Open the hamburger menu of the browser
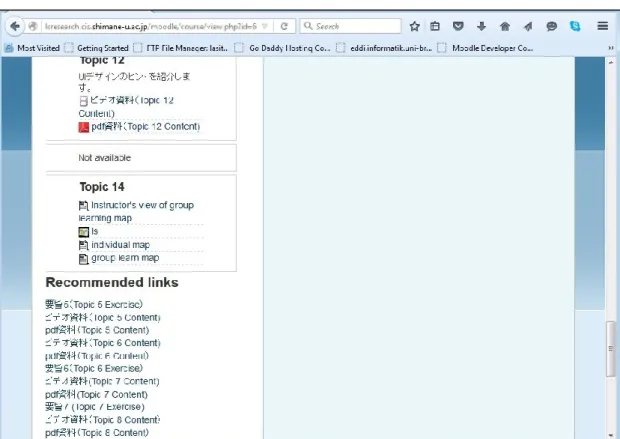The width and height of the screenshot is (620, 439). point(603,26)
